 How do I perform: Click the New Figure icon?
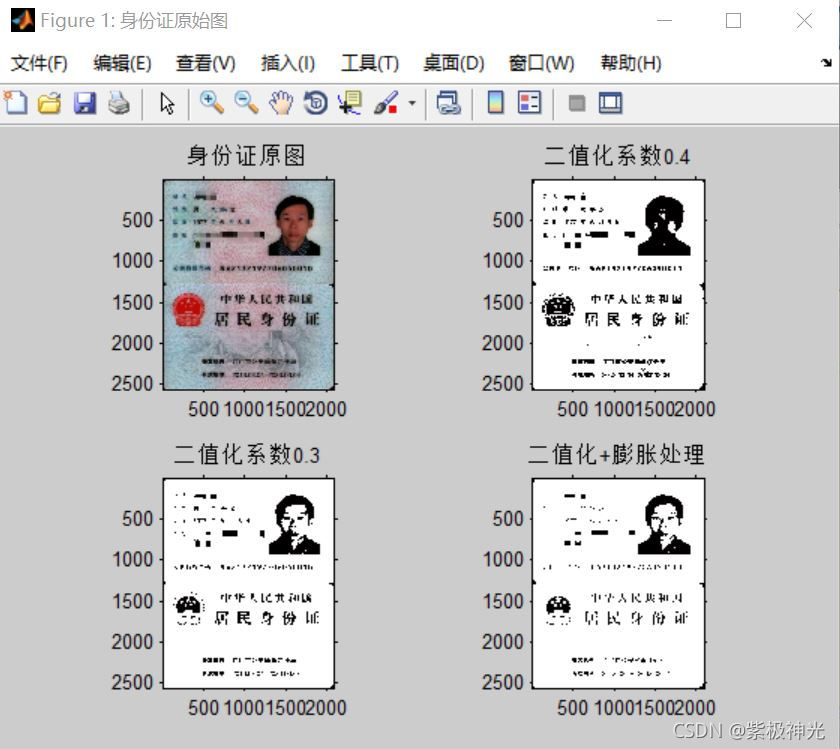(14, 103)
